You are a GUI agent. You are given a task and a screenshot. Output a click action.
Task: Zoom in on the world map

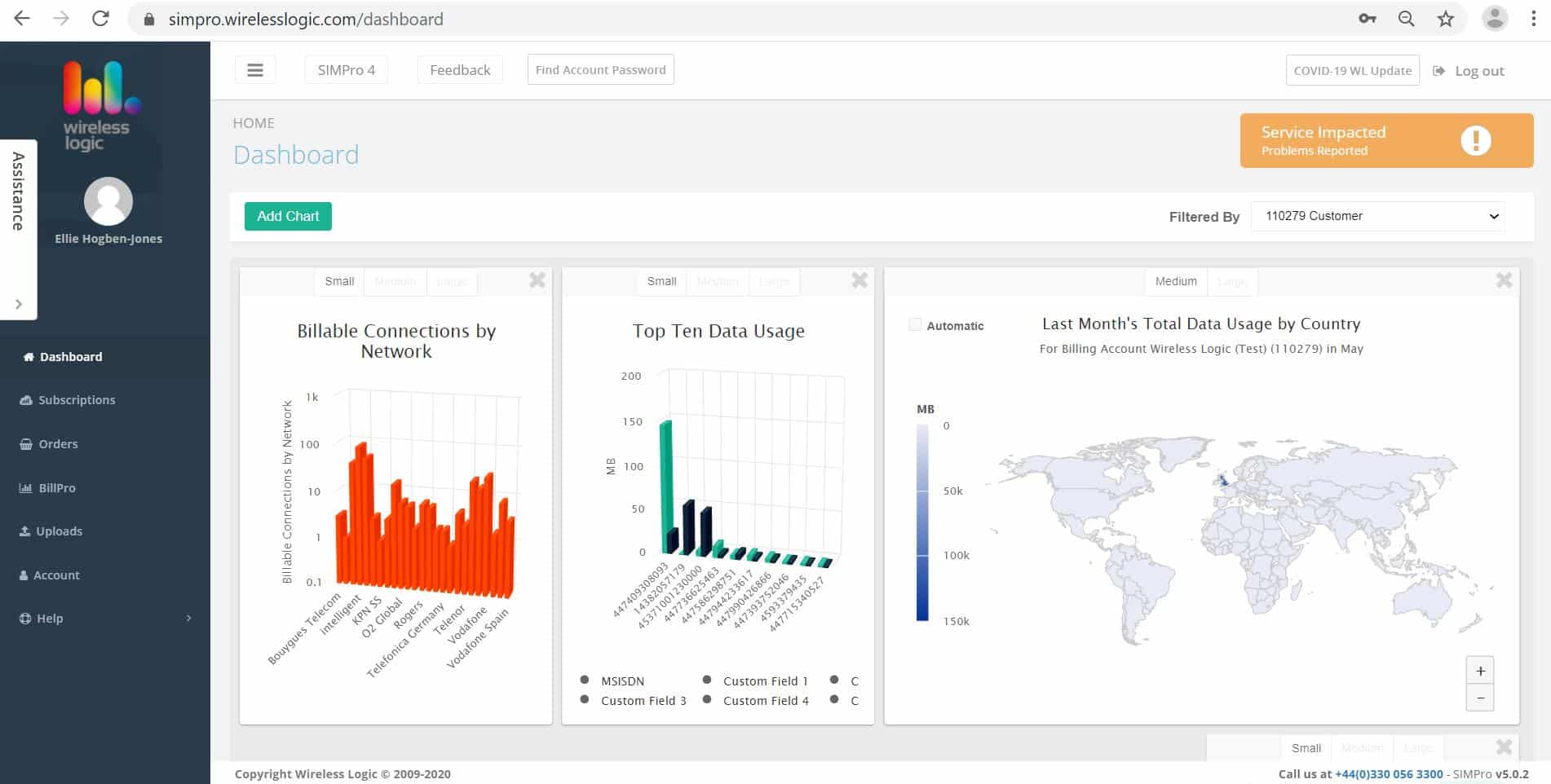(x=1480, y=671)
